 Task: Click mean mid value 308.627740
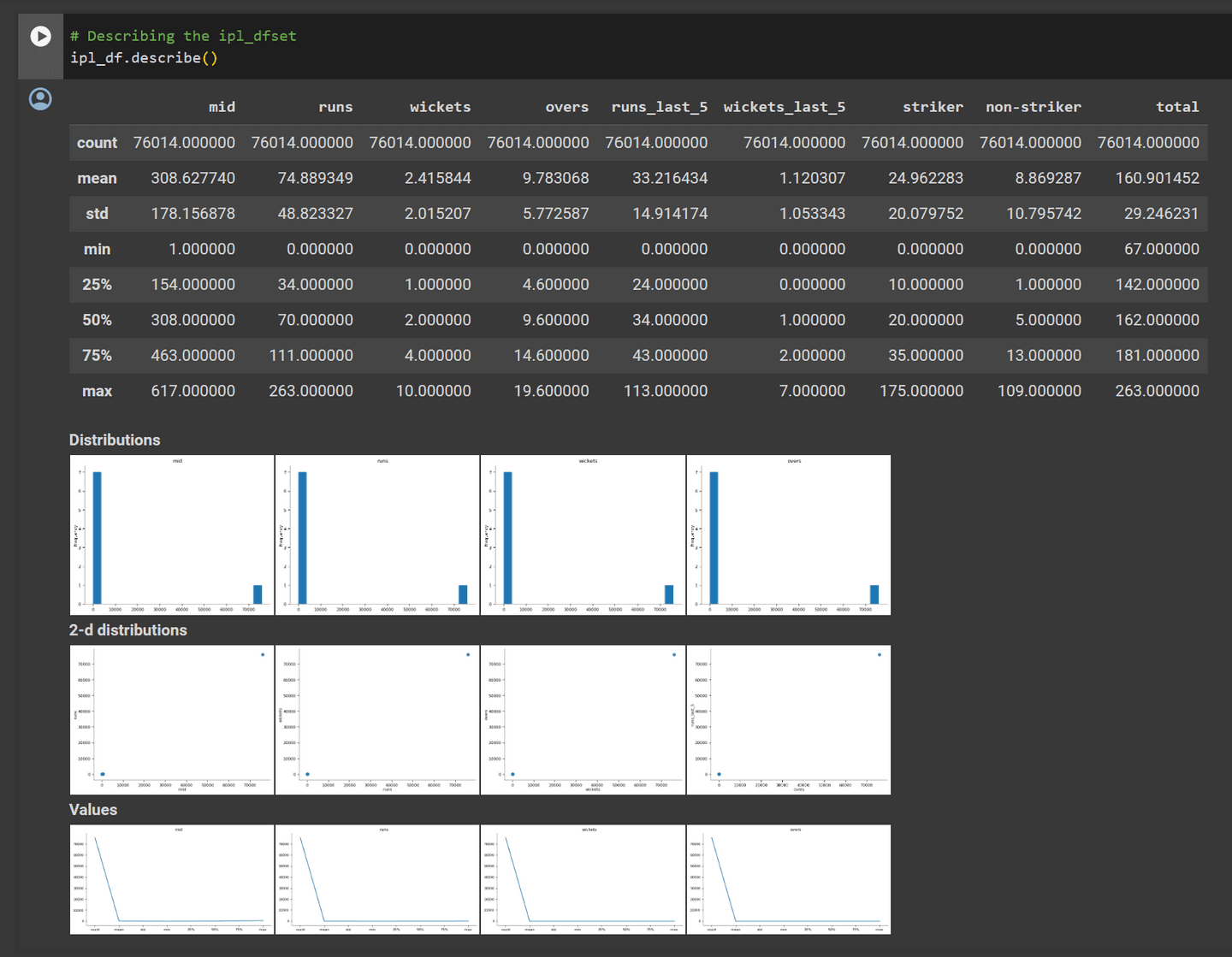pos(192,179)
